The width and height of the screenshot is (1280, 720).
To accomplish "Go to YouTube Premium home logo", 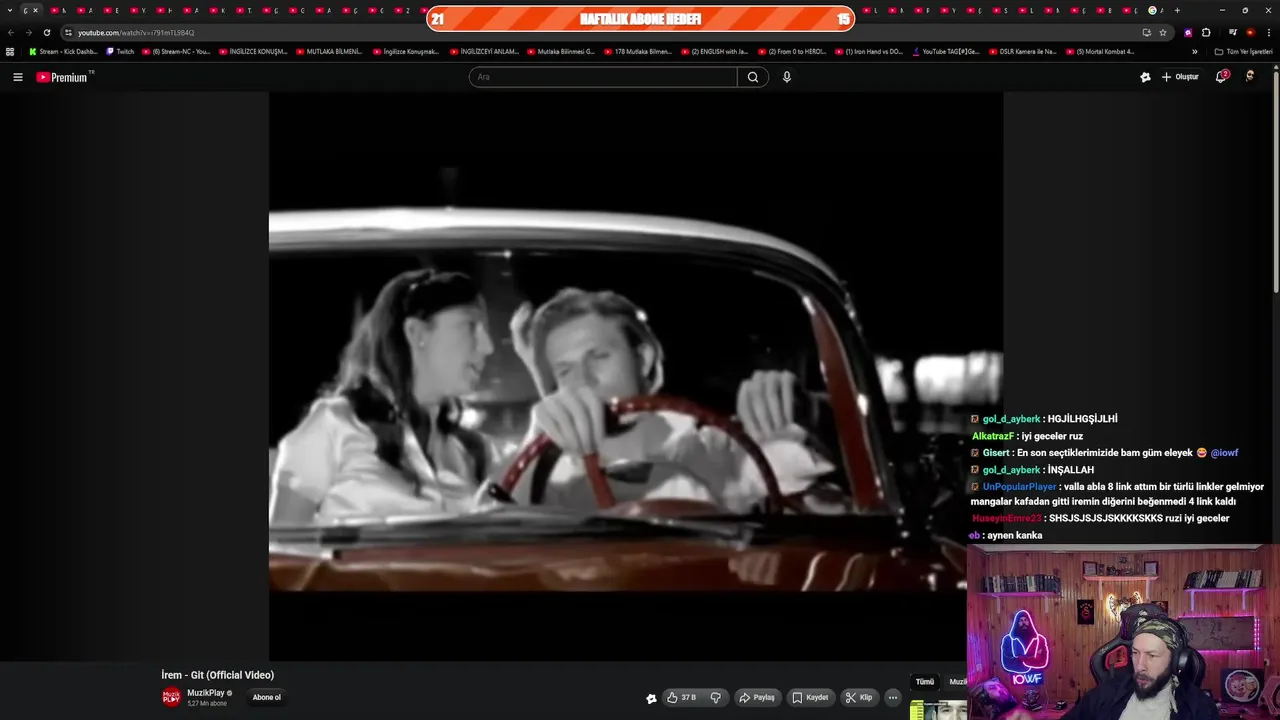I will [64, 77].
